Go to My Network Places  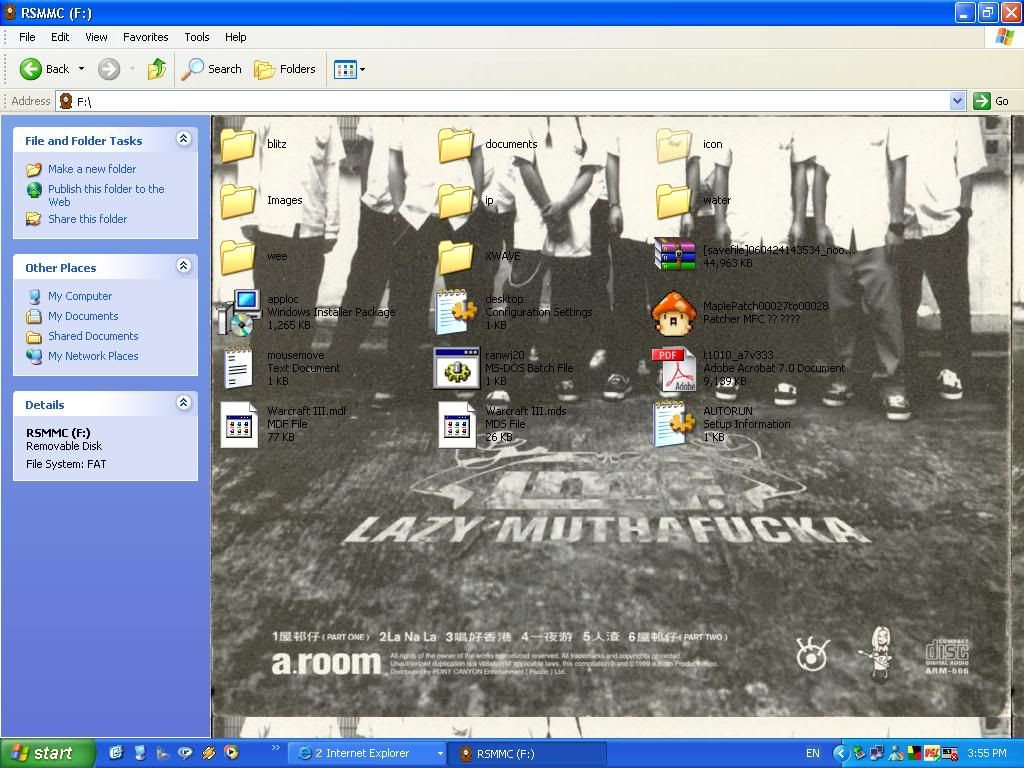point(93,356)
